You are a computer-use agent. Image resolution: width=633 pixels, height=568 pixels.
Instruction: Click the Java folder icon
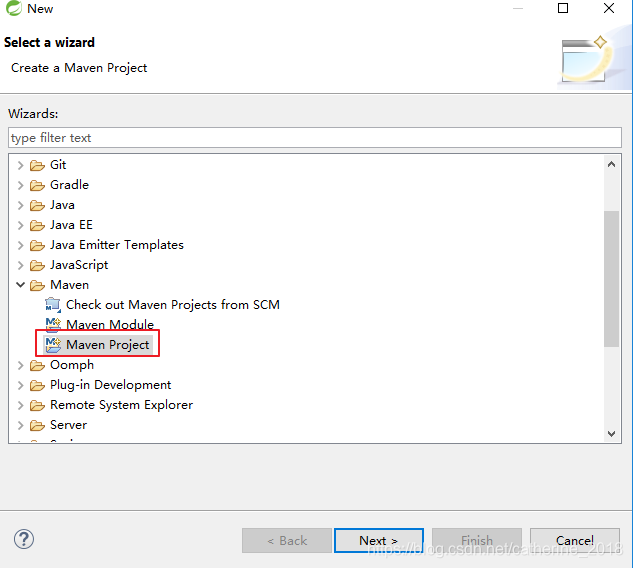pos(37,205)
